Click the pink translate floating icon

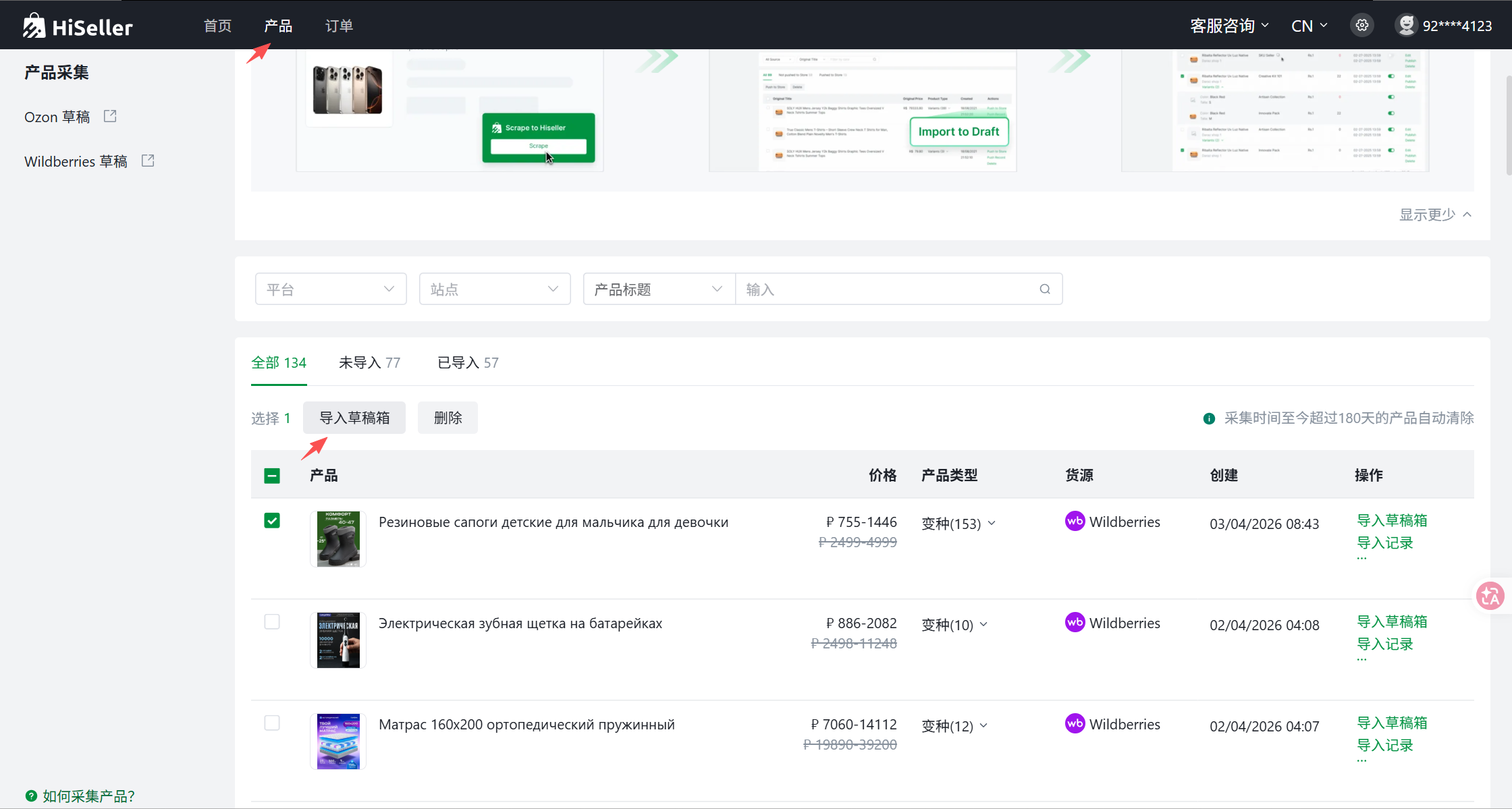point(1490,596)
